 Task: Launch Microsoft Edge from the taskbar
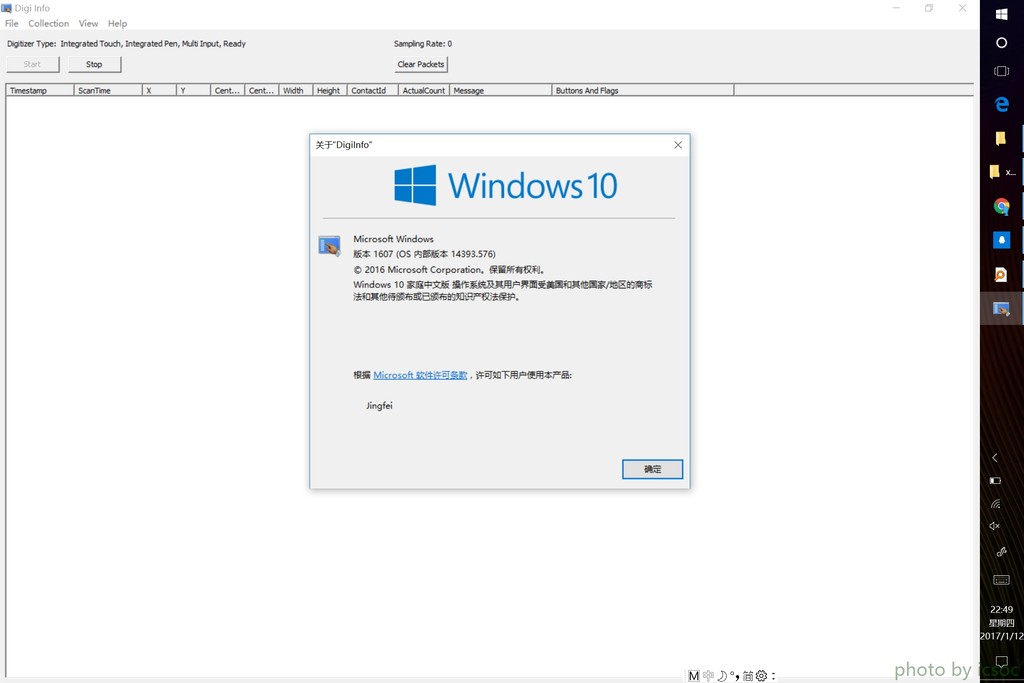click(x=1001, y=104)
